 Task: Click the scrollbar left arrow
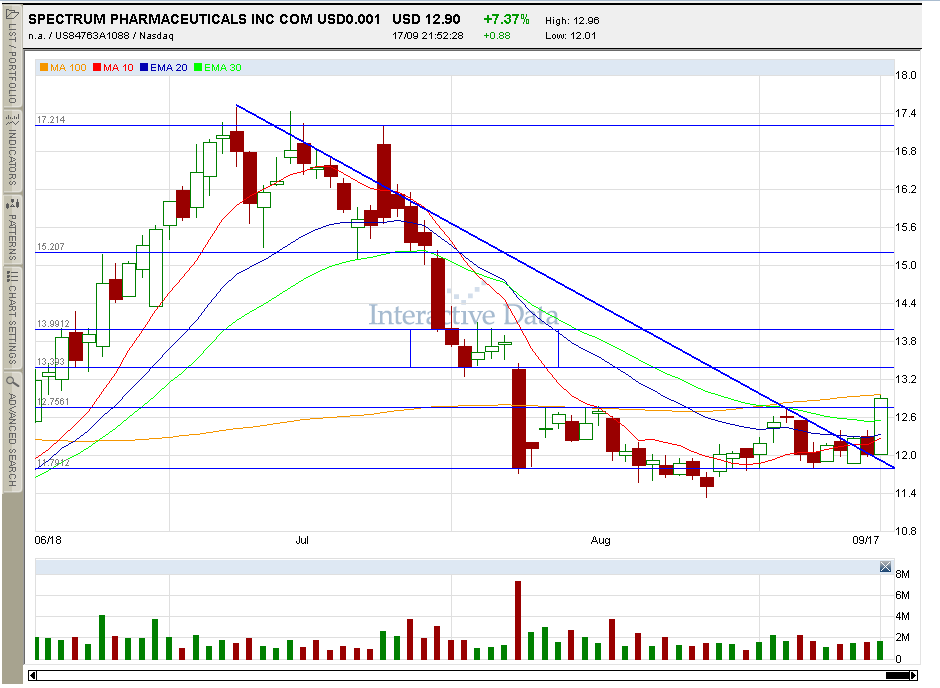pyautogui.click(x=32, y=675)
